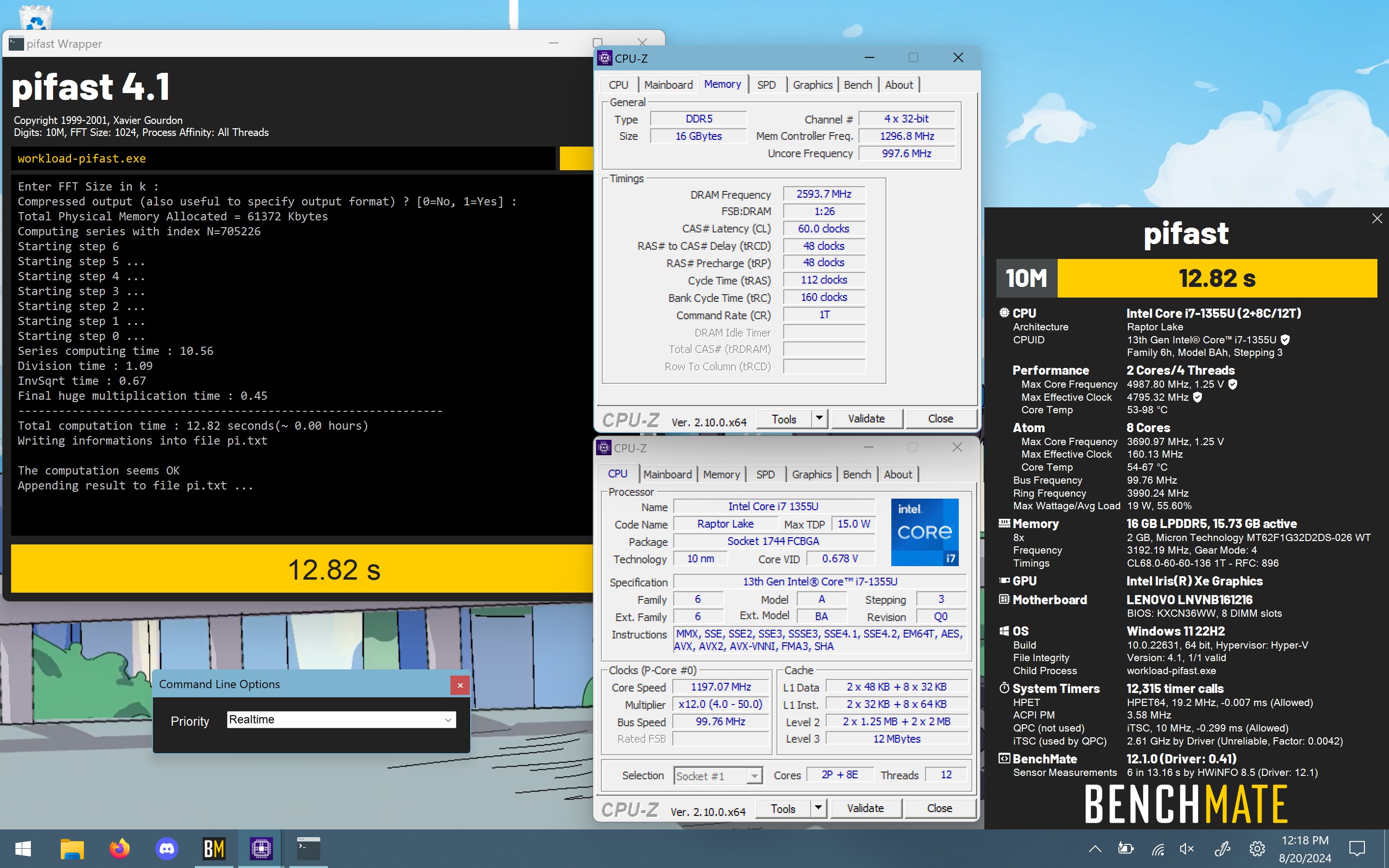Image resolution: width=1389 pixels, height=868 pixels.
Task: Click Close button in upper CPU-Z
Action: tap(941, 419)
